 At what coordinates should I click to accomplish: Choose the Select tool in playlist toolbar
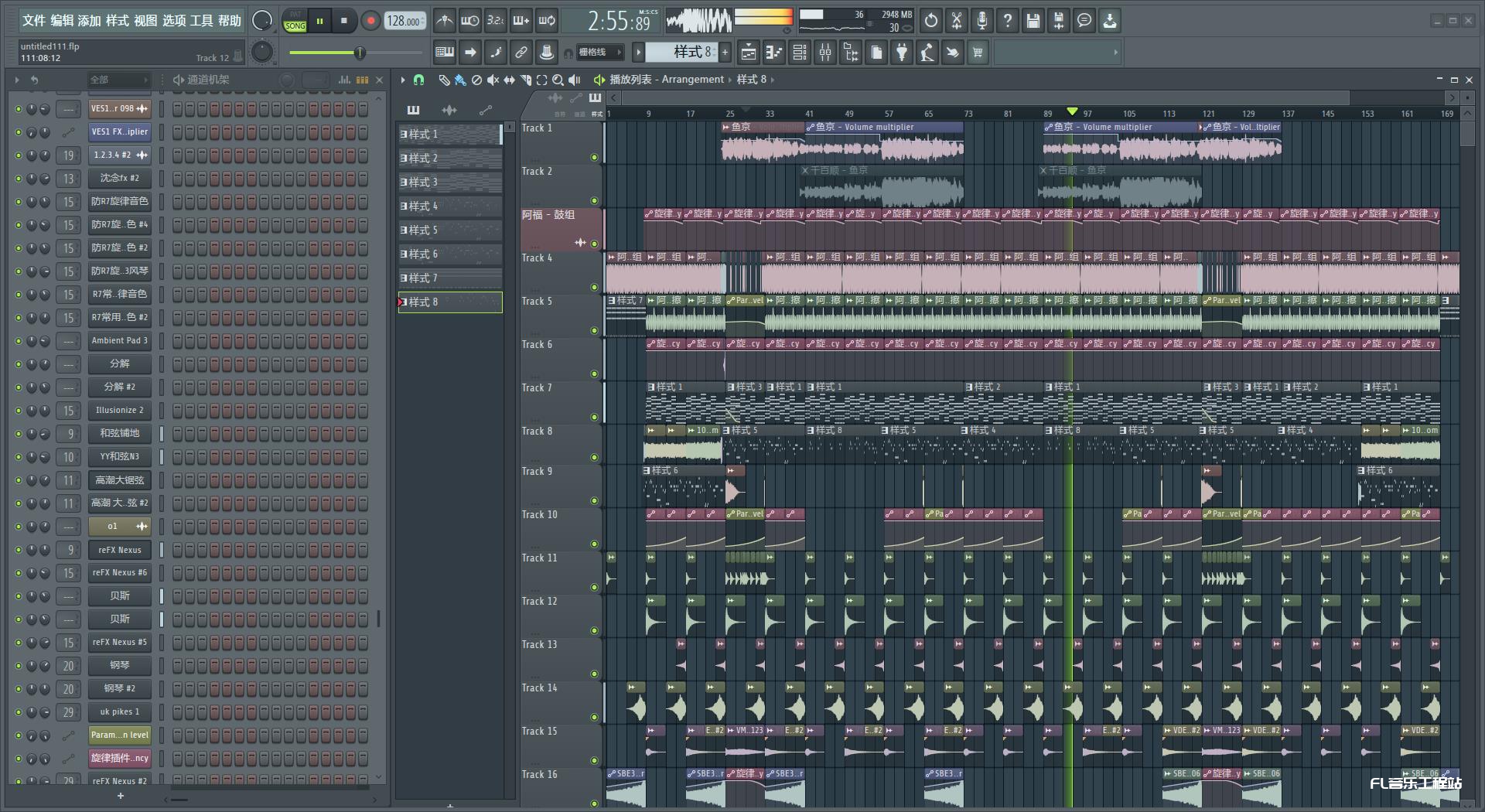(x=541, y=80)
